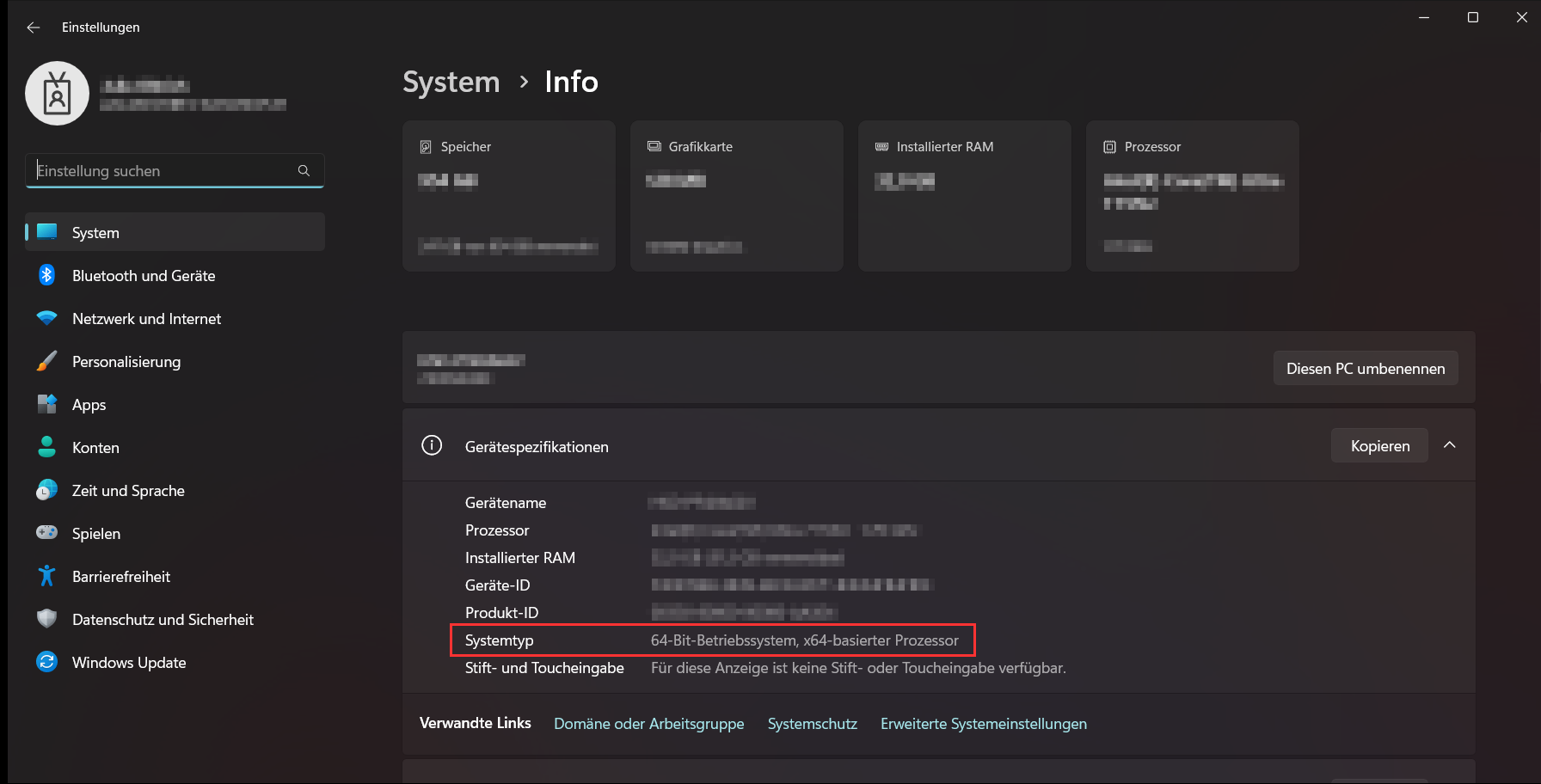Select Netzwerk und Internet in the sidebar
Screen dimensions: 1541x784
tap(146, 318)
